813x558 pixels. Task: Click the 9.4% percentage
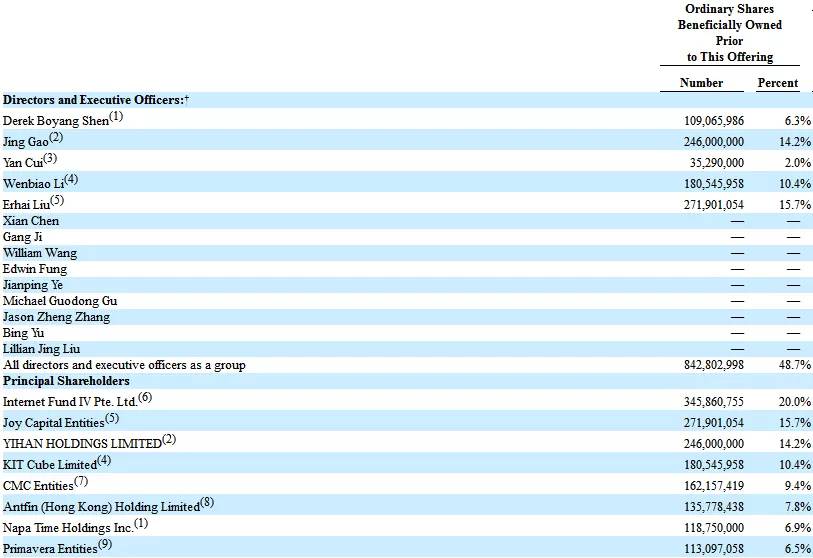coord(797,486)
